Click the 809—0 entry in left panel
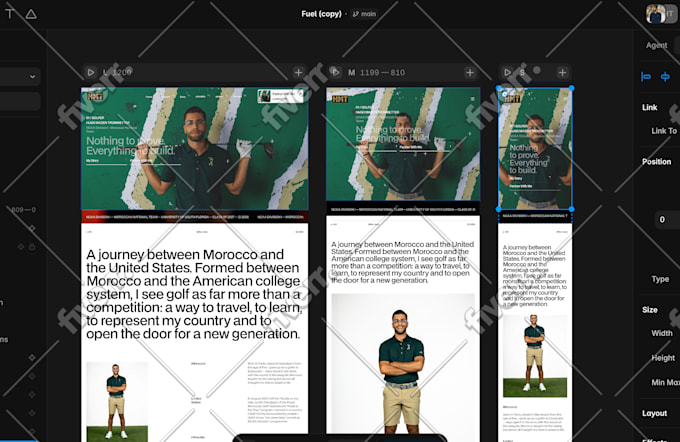The width and height of the screenshot is (680, 442). click(23, 210)
